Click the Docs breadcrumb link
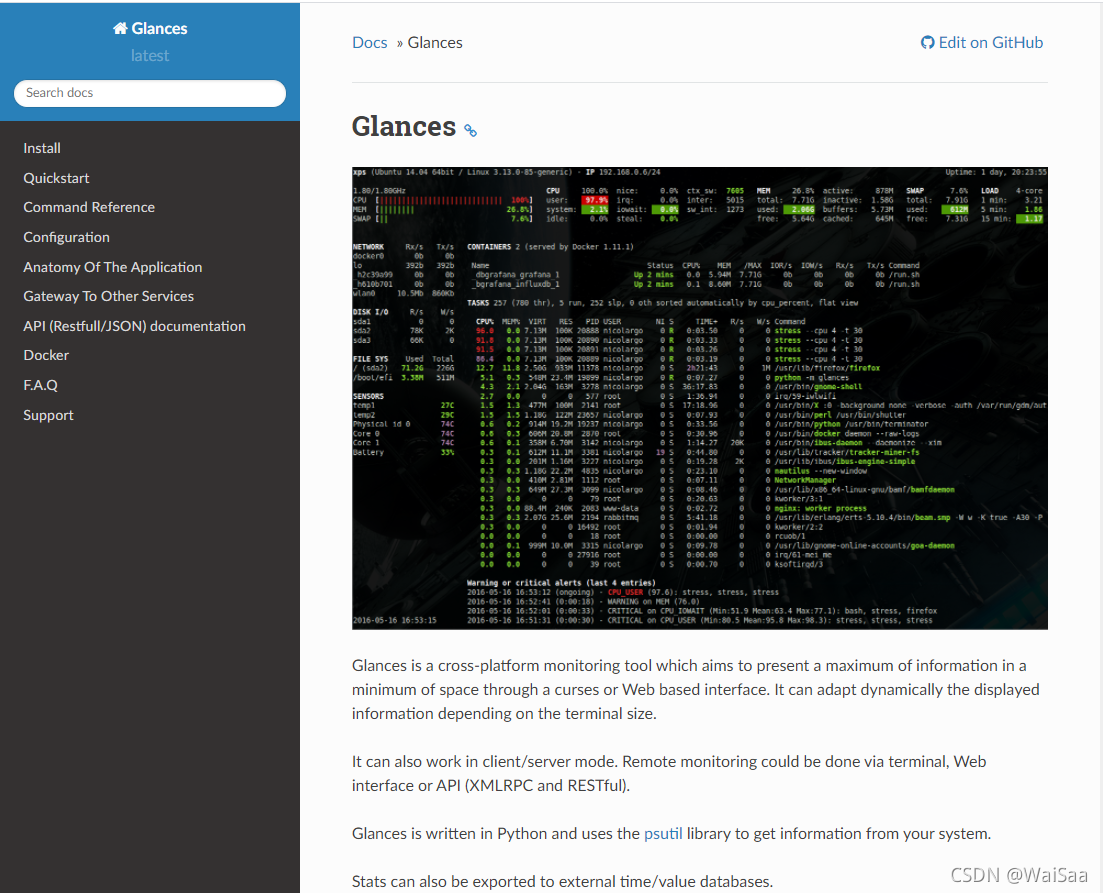1103x893 pixels. [370, 43]
